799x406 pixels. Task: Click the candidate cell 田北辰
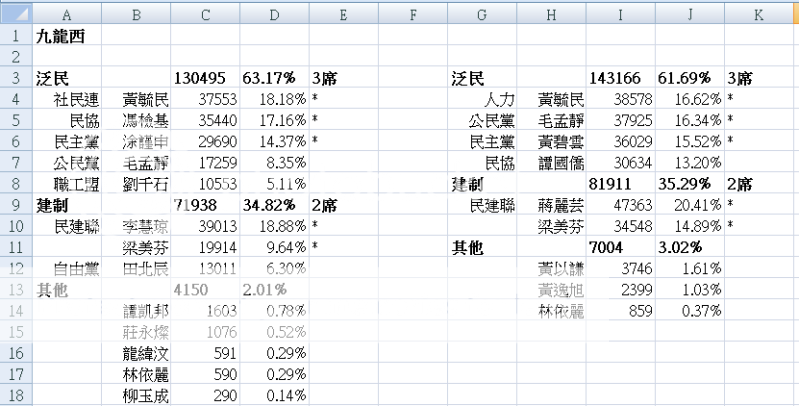(136, 268)
